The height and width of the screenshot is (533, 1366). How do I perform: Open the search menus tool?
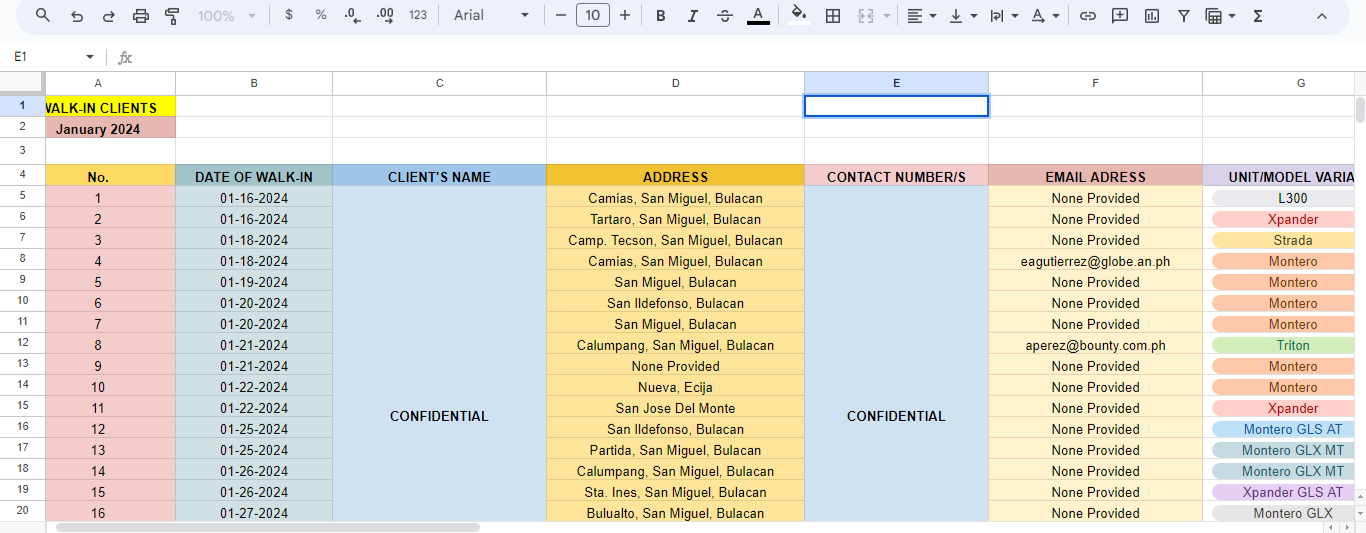43,16
